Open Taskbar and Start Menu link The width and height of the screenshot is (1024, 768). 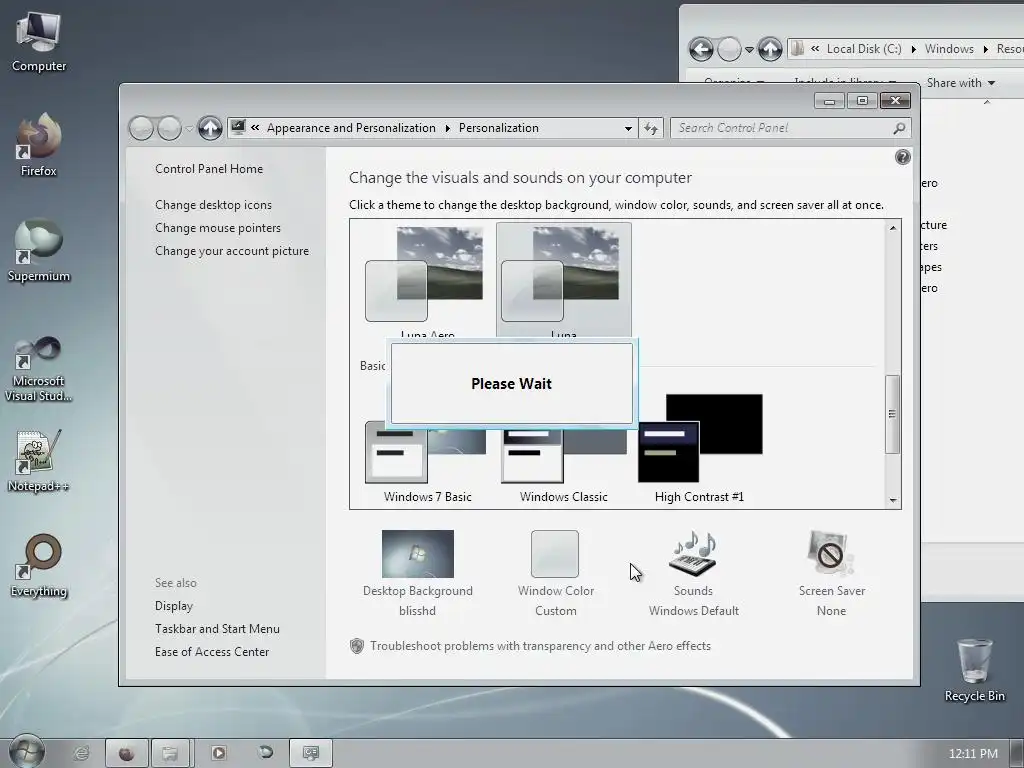pyautogui.click(x=217, y=628)
